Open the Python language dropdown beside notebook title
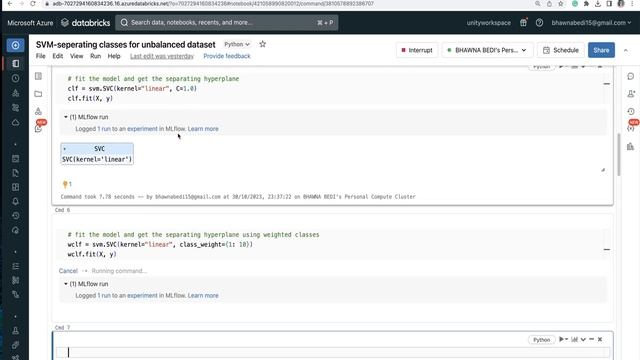The image size is (640, 360). tap(237, 44)
